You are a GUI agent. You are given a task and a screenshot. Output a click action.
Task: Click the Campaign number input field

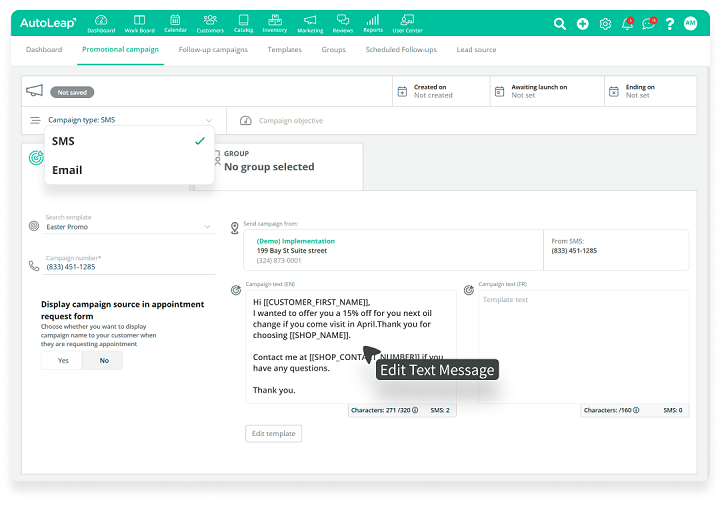(130, 267)
